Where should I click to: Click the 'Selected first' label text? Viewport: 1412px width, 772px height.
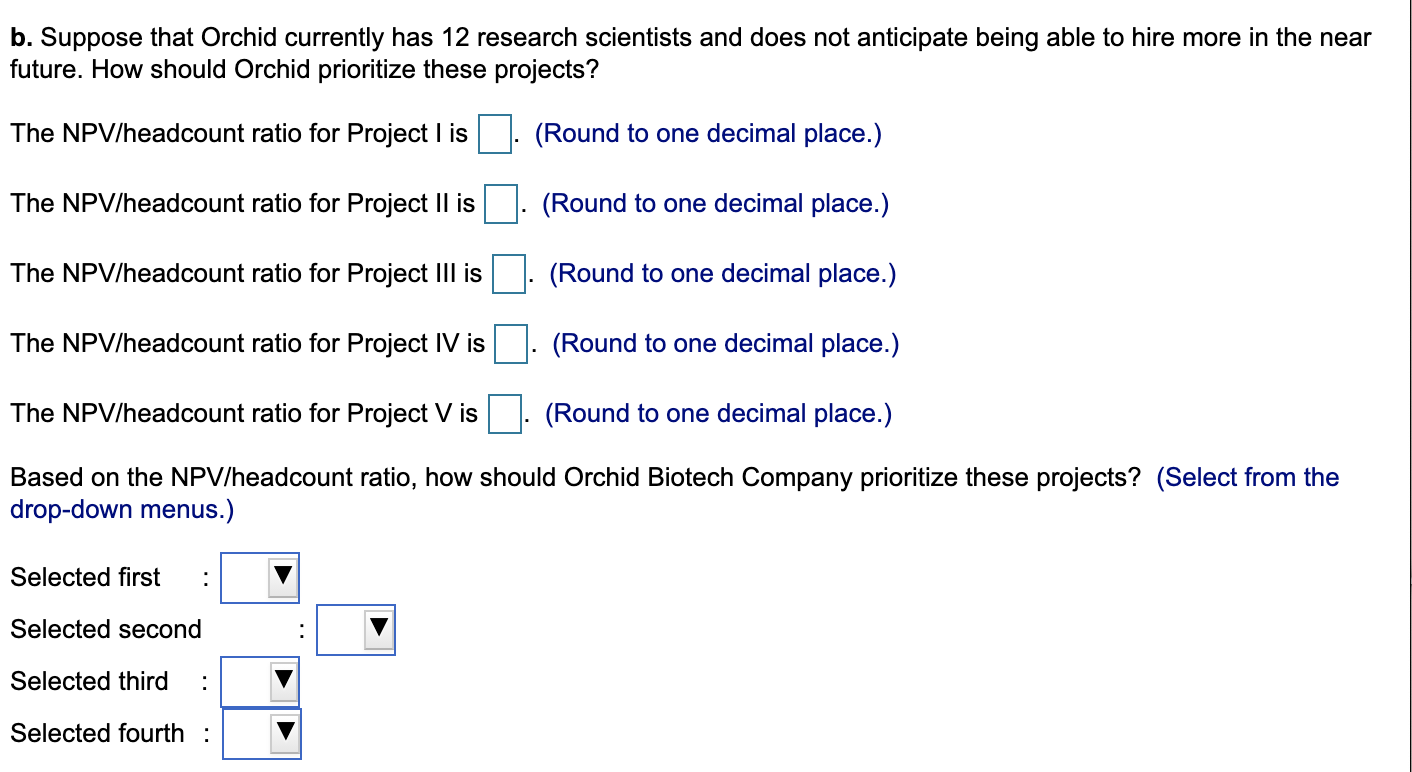tap(85, 578)
